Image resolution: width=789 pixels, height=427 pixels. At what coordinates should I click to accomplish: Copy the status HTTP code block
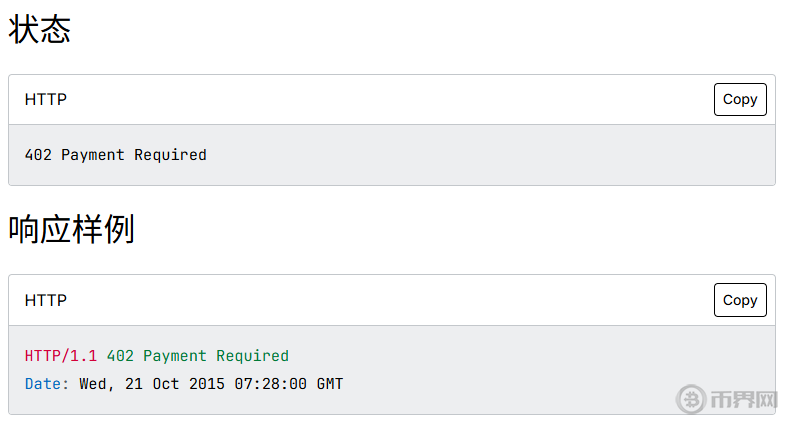[x=740, y=99]
